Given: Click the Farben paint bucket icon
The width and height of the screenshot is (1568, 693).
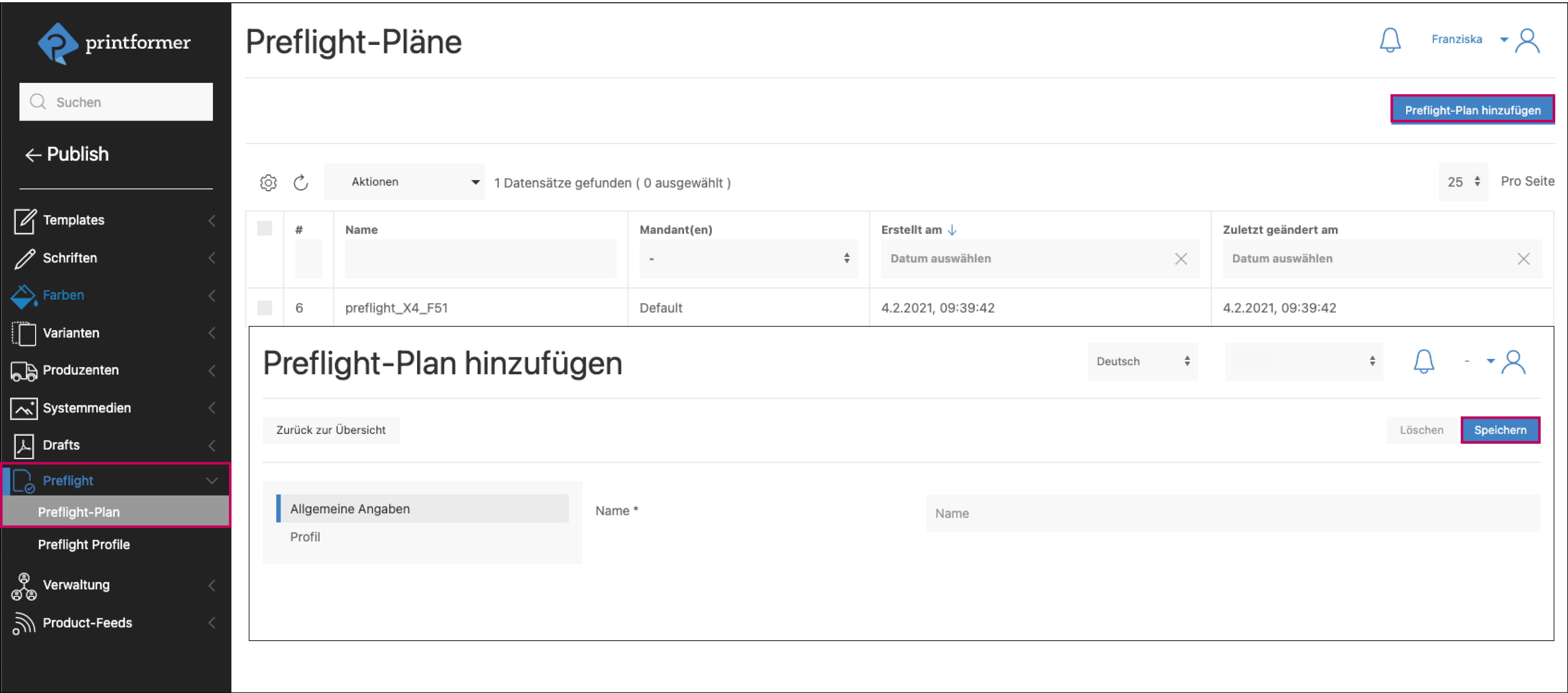Looking at the screenshot, I should point(23,296).
